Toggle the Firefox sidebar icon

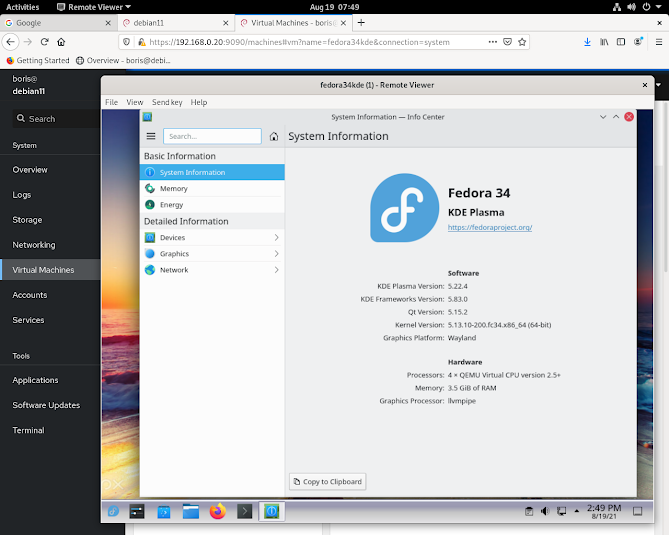(621, 42)
